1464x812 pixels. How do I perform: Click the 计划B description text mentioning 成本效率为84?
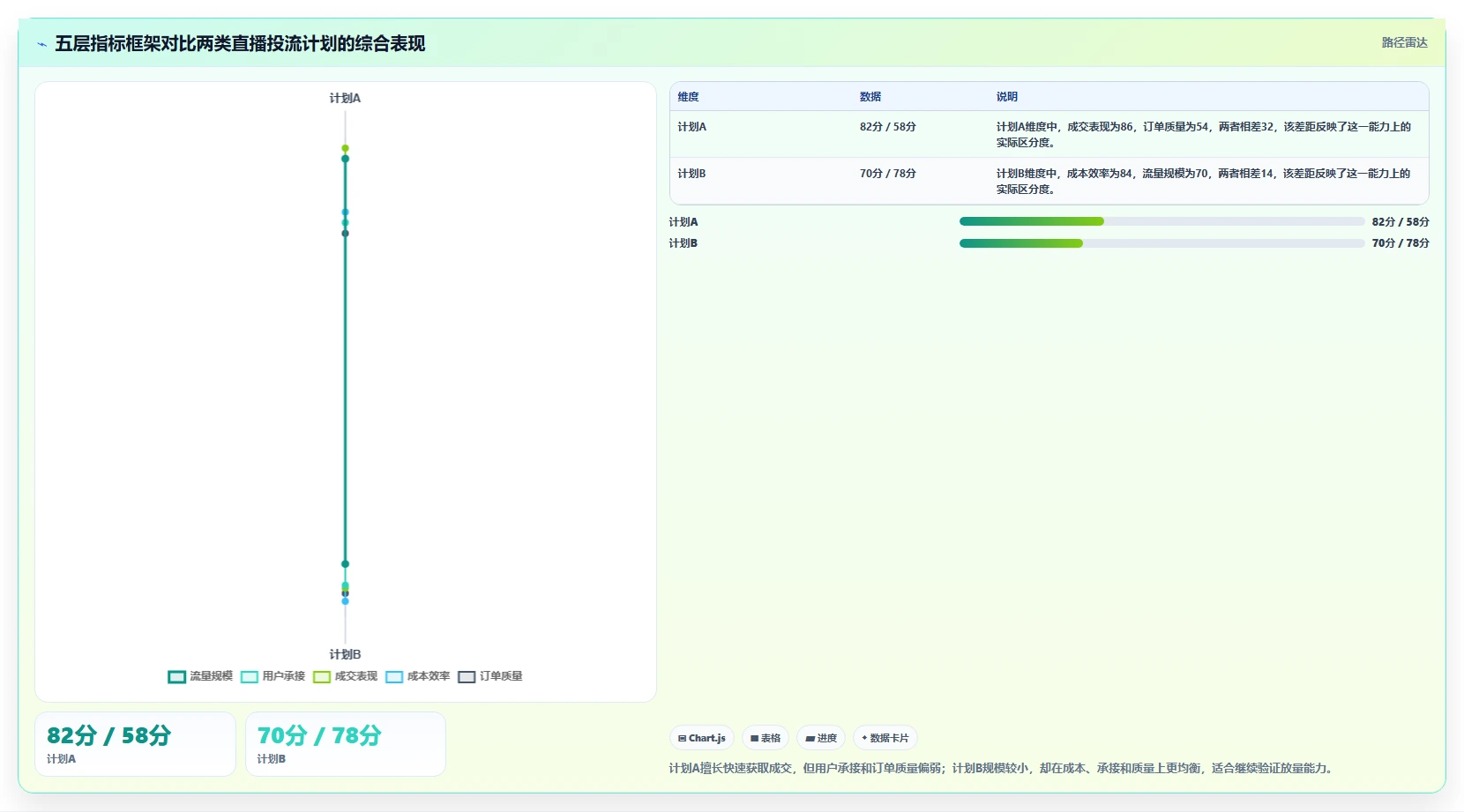[1204, 181]
